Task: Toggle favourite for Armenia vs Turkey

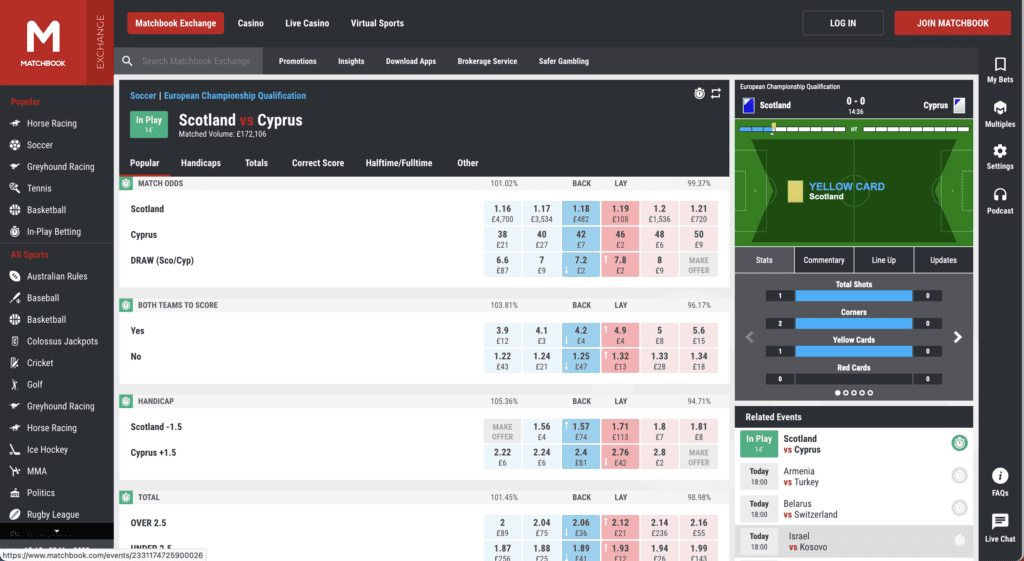Action: tap(959, 475)
